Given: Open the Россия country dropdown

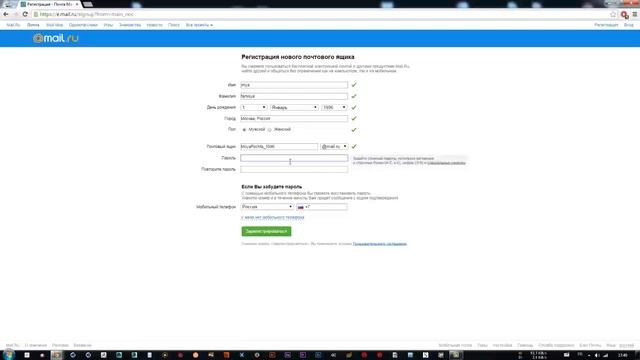Looking at the screenshot, I should coord(267,207).
